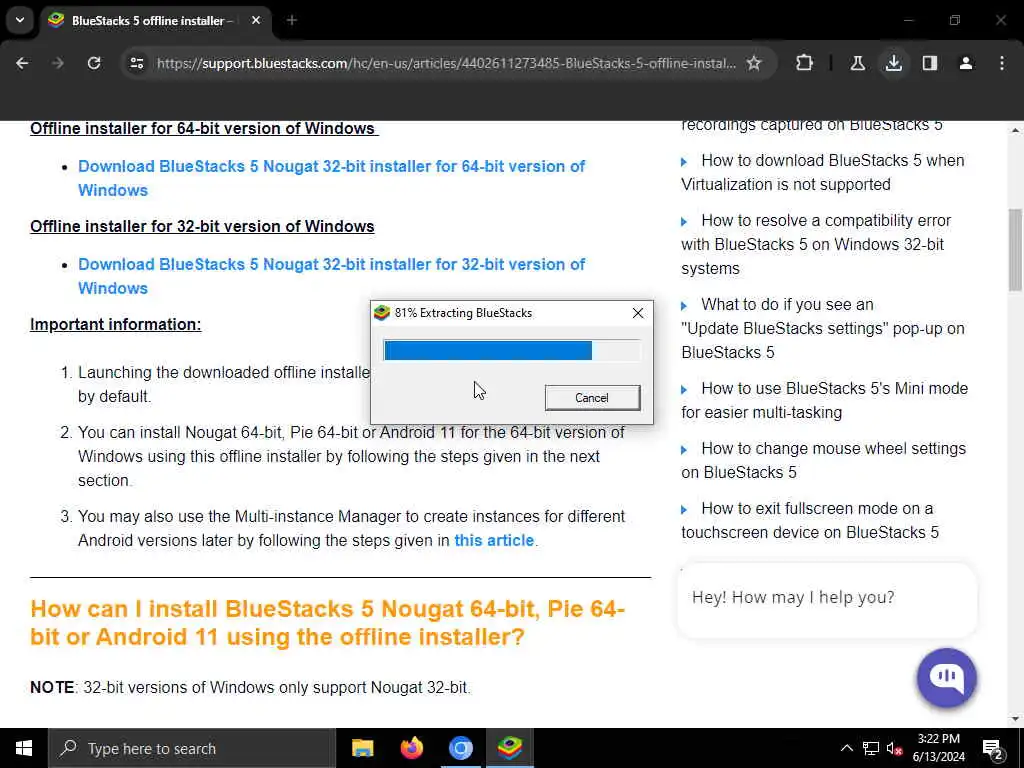Close the Extracting BlueStacks dialog
This screenshot has width=1024, height=768.
[638, 313]
